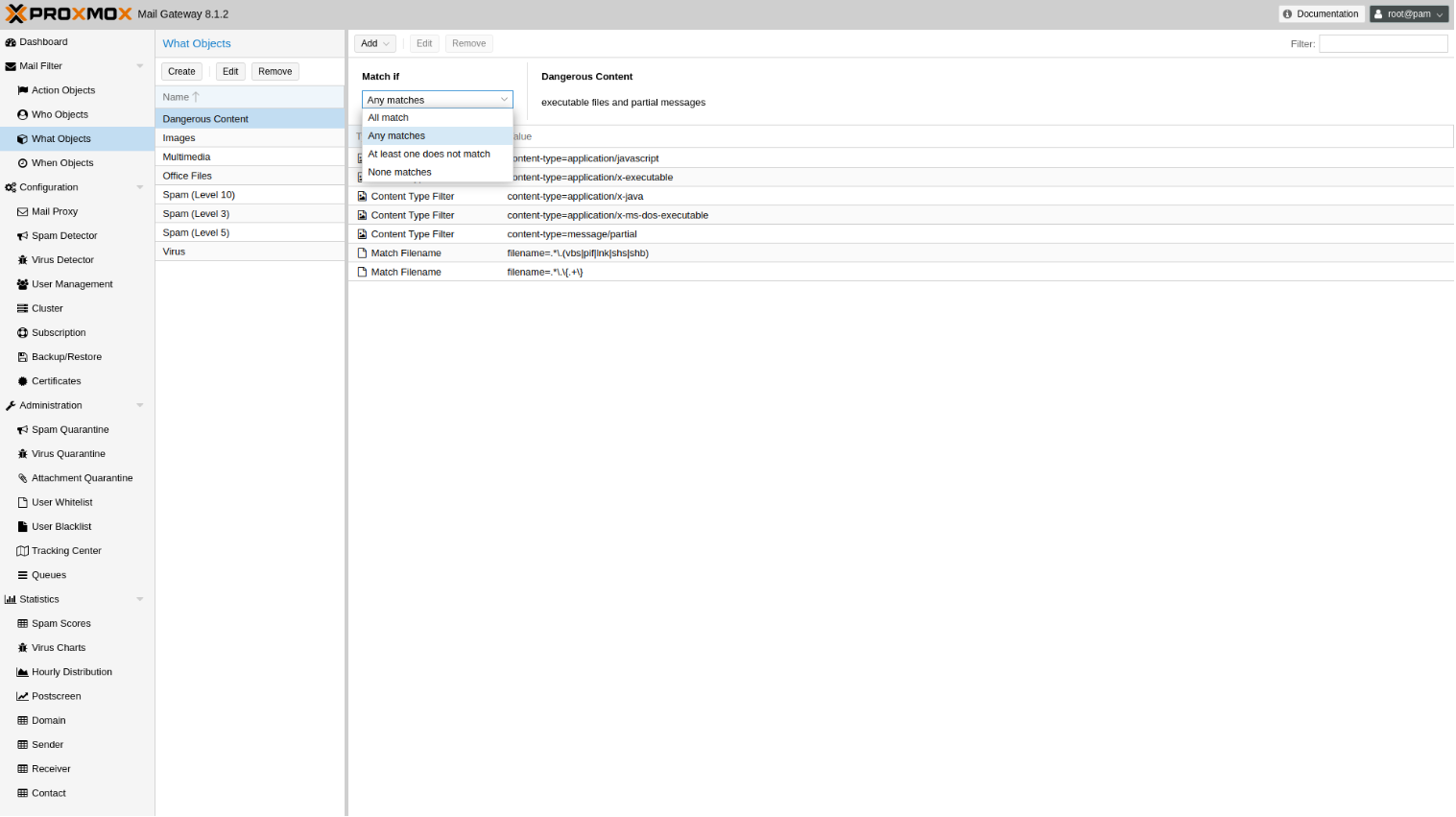Open the Documentation link
This screenshot has height=817, width=1456.
point(1321,14)
